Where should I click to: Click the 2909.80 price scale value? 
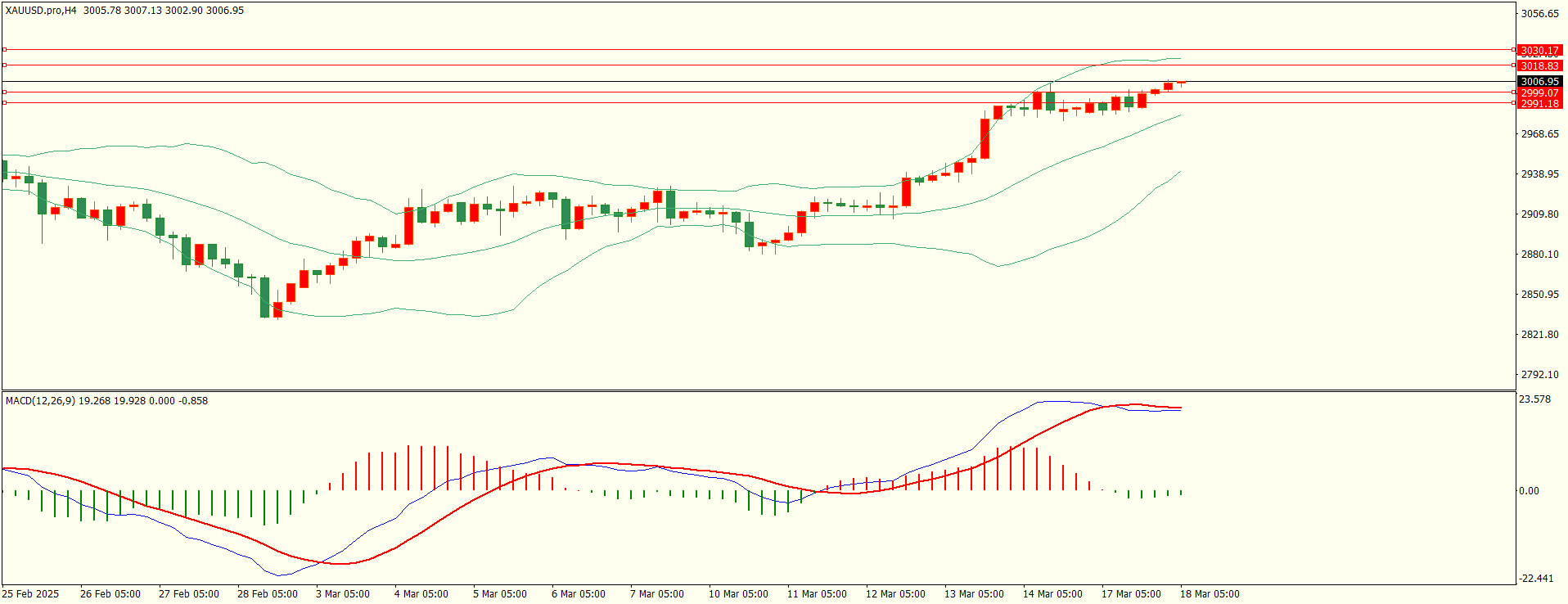(x=1539, y=214)
